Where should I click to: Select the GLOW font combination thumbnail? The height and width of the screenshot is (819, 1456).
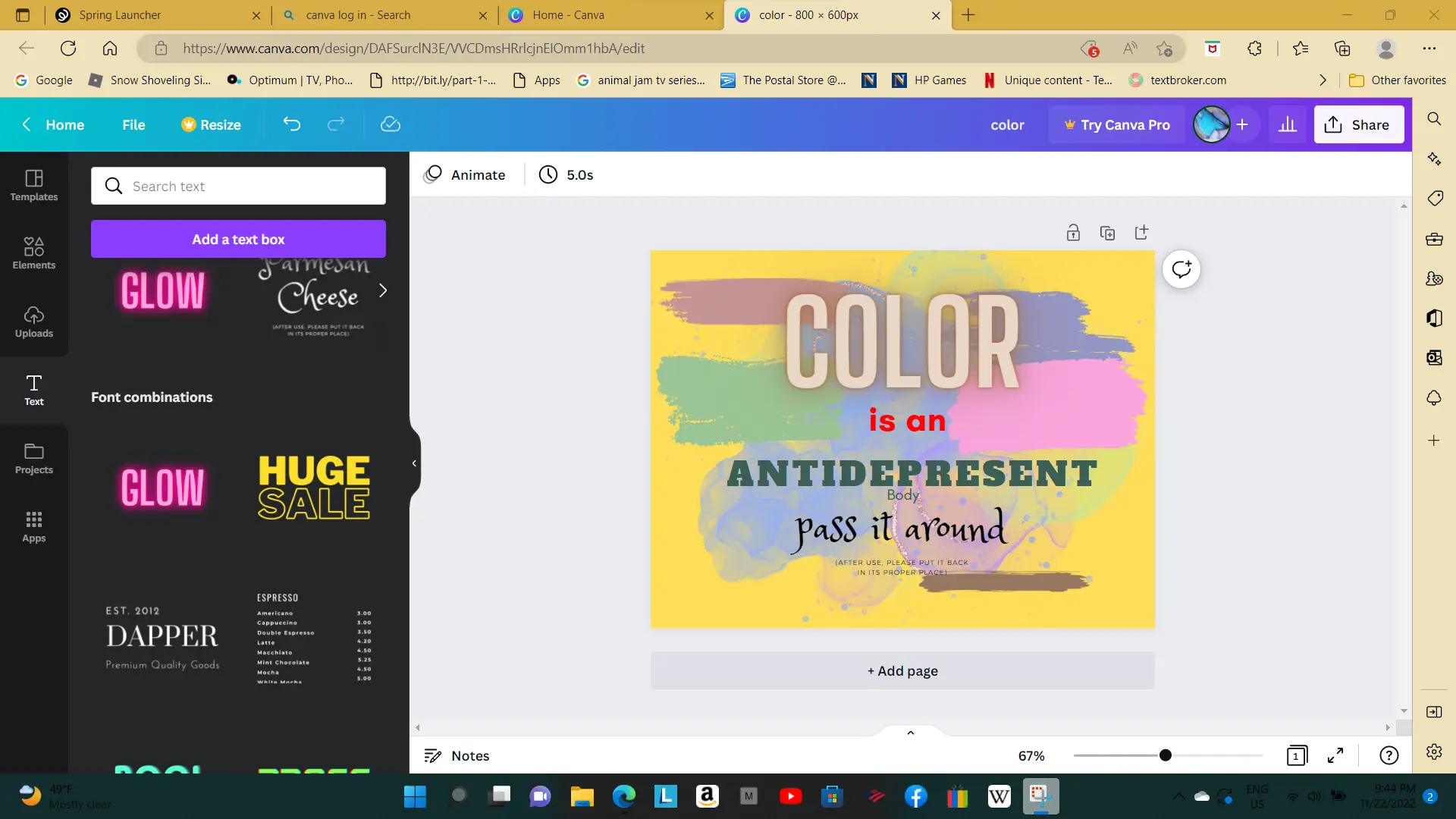point(162,486)
